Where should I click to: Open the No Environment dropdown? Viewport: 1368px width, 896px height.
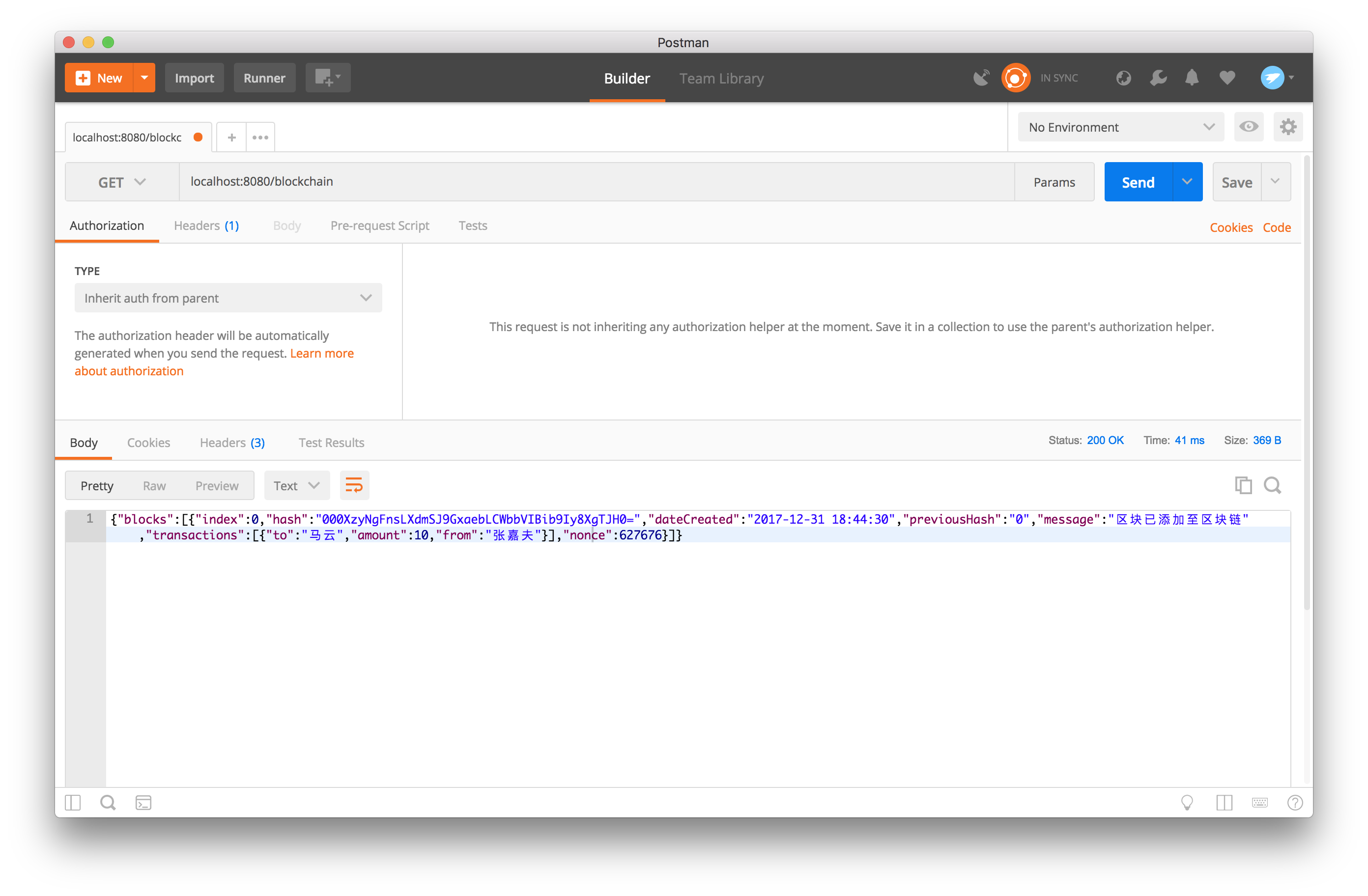1121,127
